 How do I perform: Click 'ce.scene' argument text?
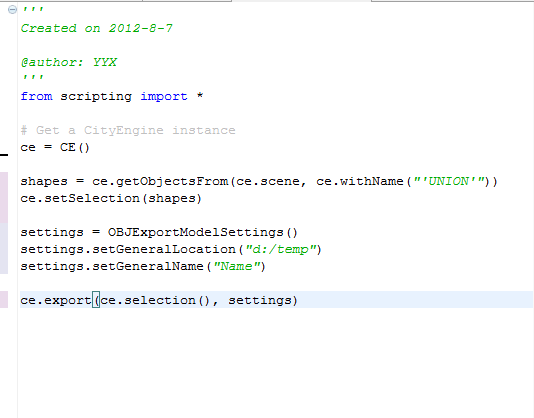268,182
